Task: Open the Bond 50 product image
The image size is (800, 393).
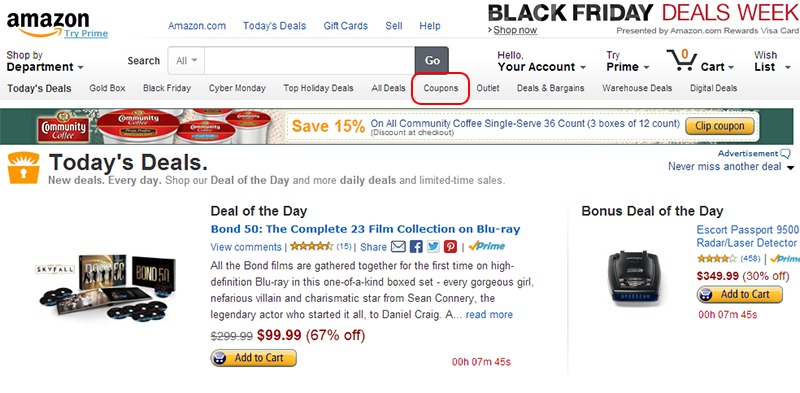Action: click(x=107, y=287)
